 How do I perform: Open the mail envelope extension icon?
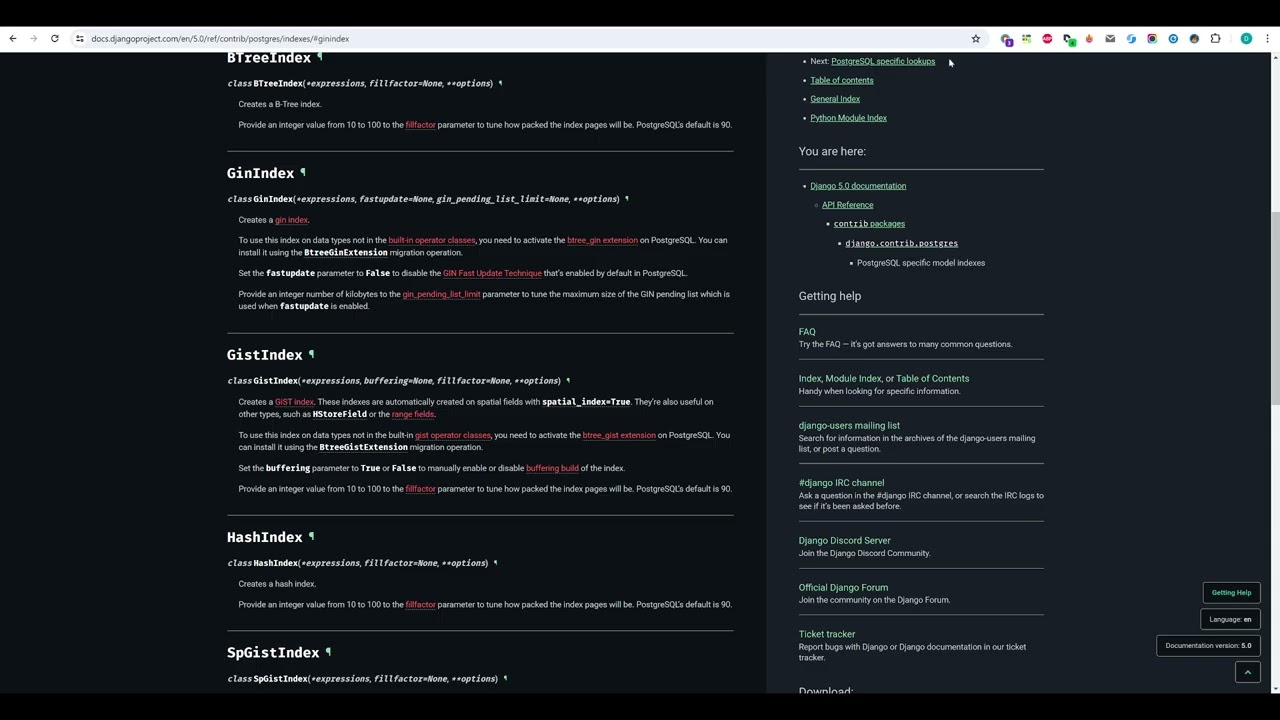tap(1110, 39)
